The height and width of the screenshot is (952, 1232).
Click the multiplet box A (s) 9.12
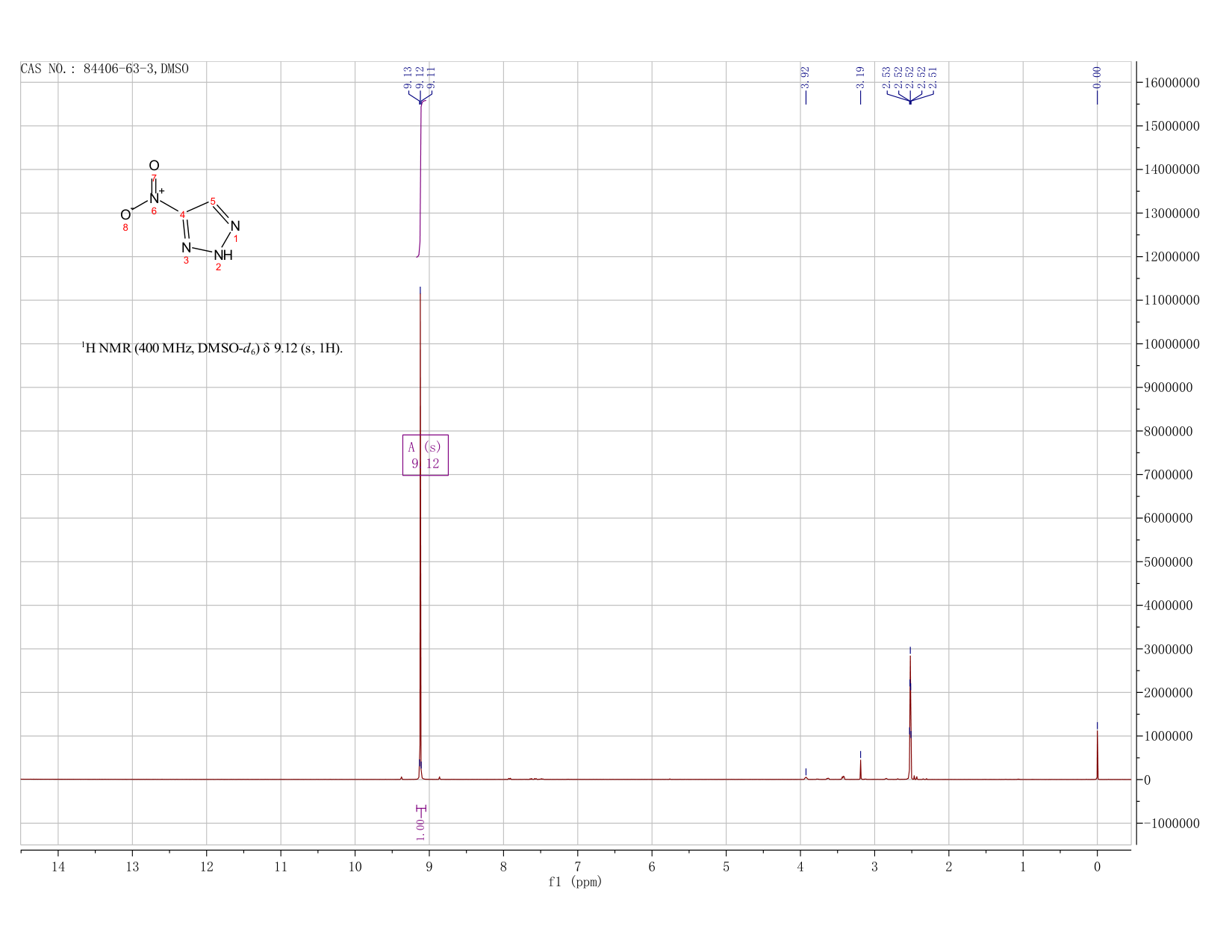(426, 455)
